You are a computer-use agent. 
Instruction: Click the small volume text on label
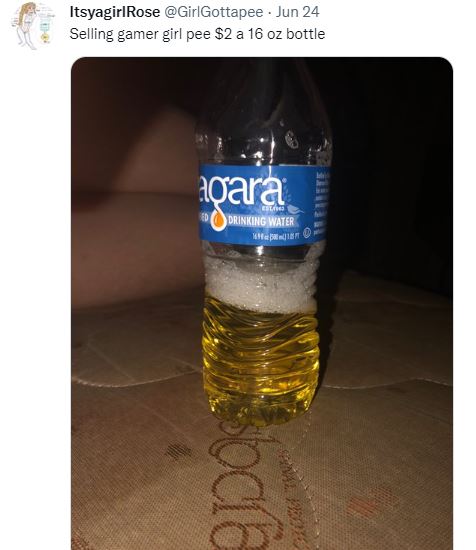(x=276, y=237)
